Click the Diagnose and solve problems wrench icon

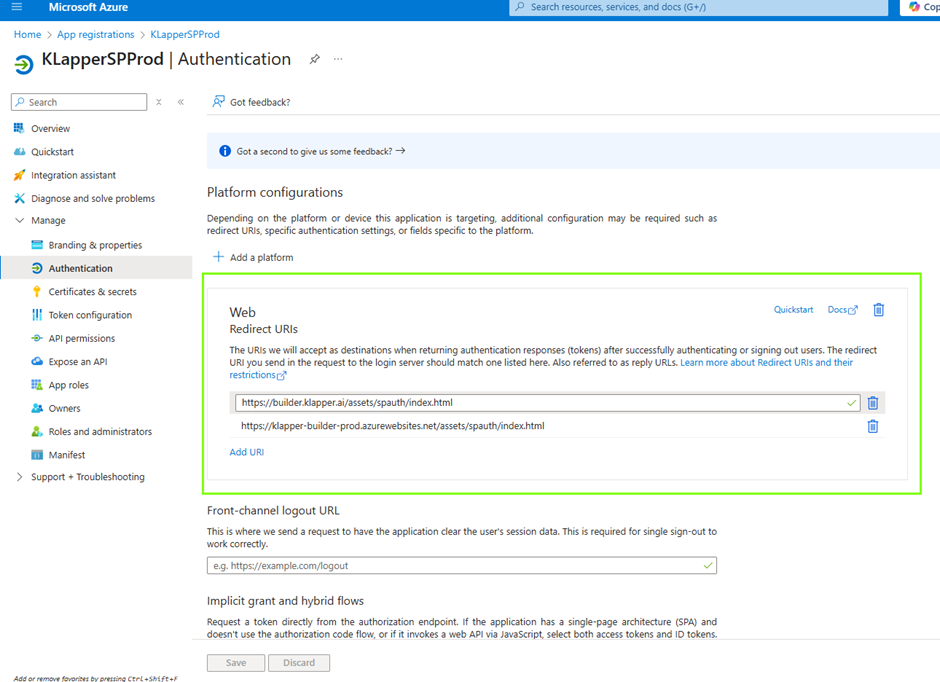point(19,198)
